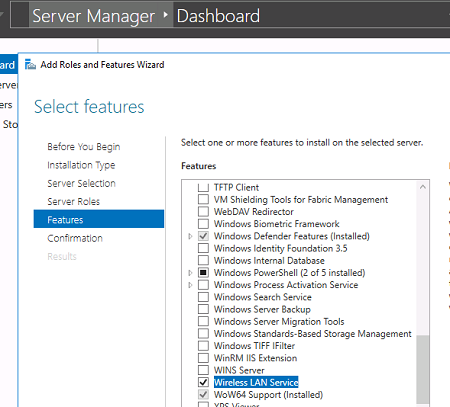Check Windows Biometric Framework feature

203,224
